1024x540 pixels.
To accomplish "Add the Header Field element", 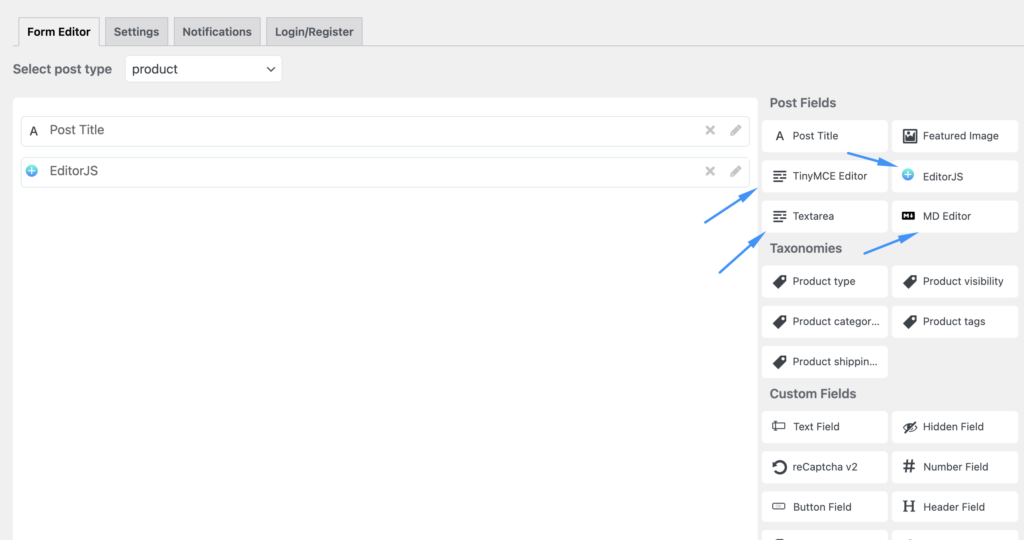I will [954, 507].
